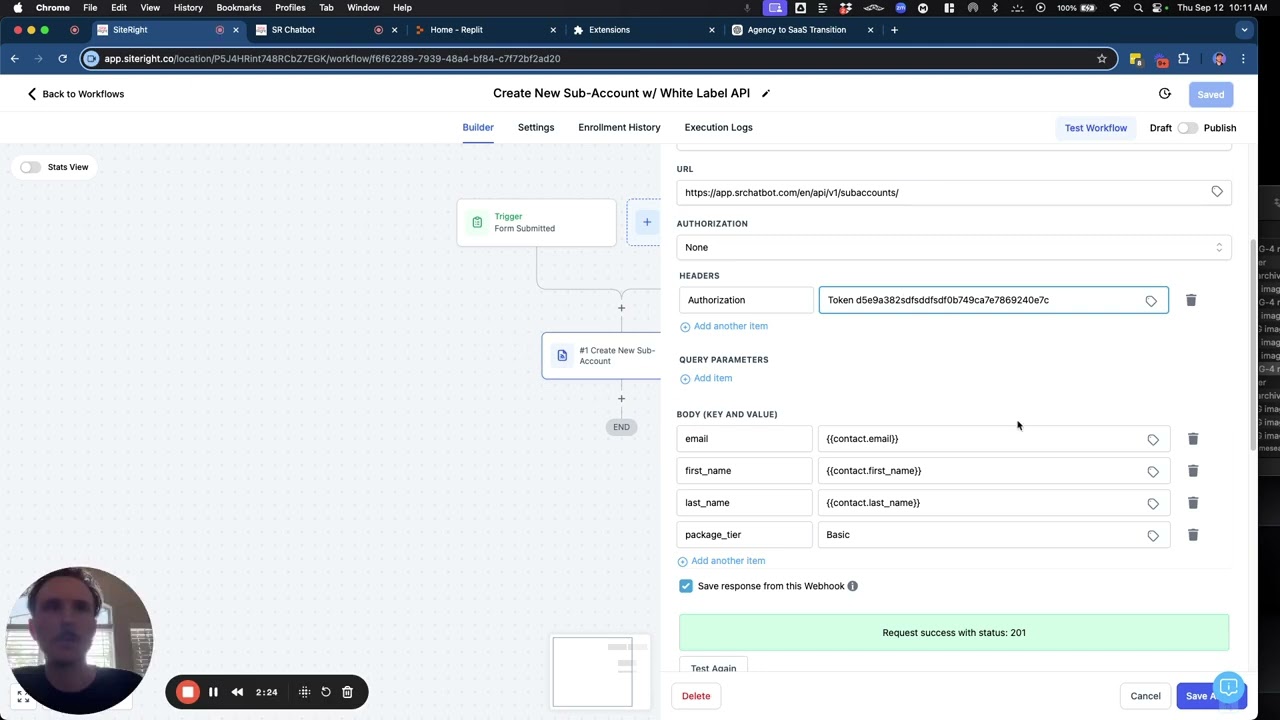Open a new browser tab
The height and width of the screenshot is (720, 1280).
pyautogui.click(x=894, y=30)
